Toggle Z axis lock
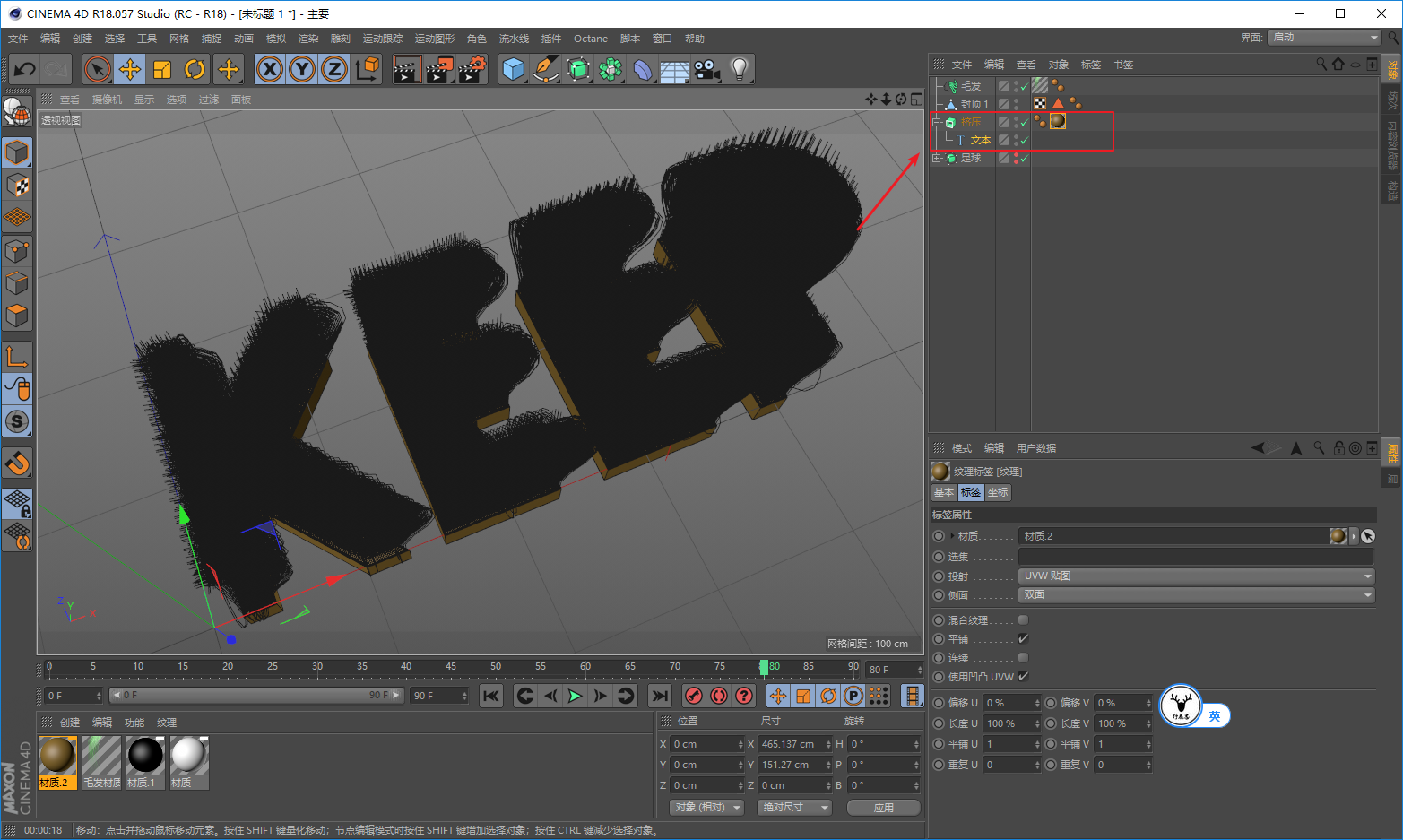1403x840 pixels. (334, 69)
